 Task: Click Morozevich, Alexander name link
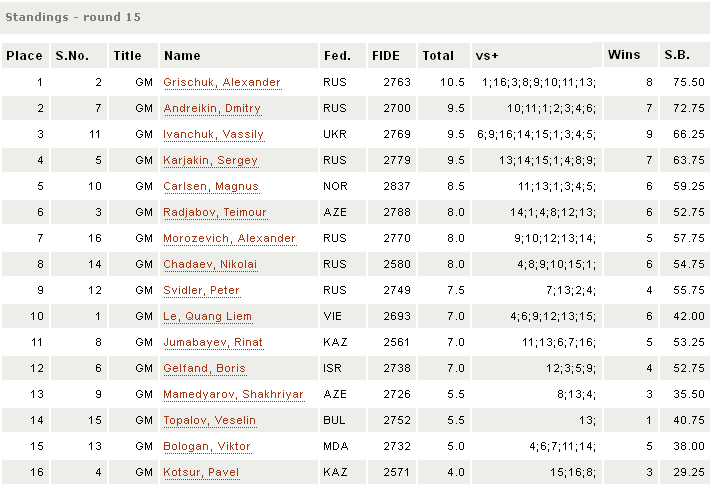229,238
